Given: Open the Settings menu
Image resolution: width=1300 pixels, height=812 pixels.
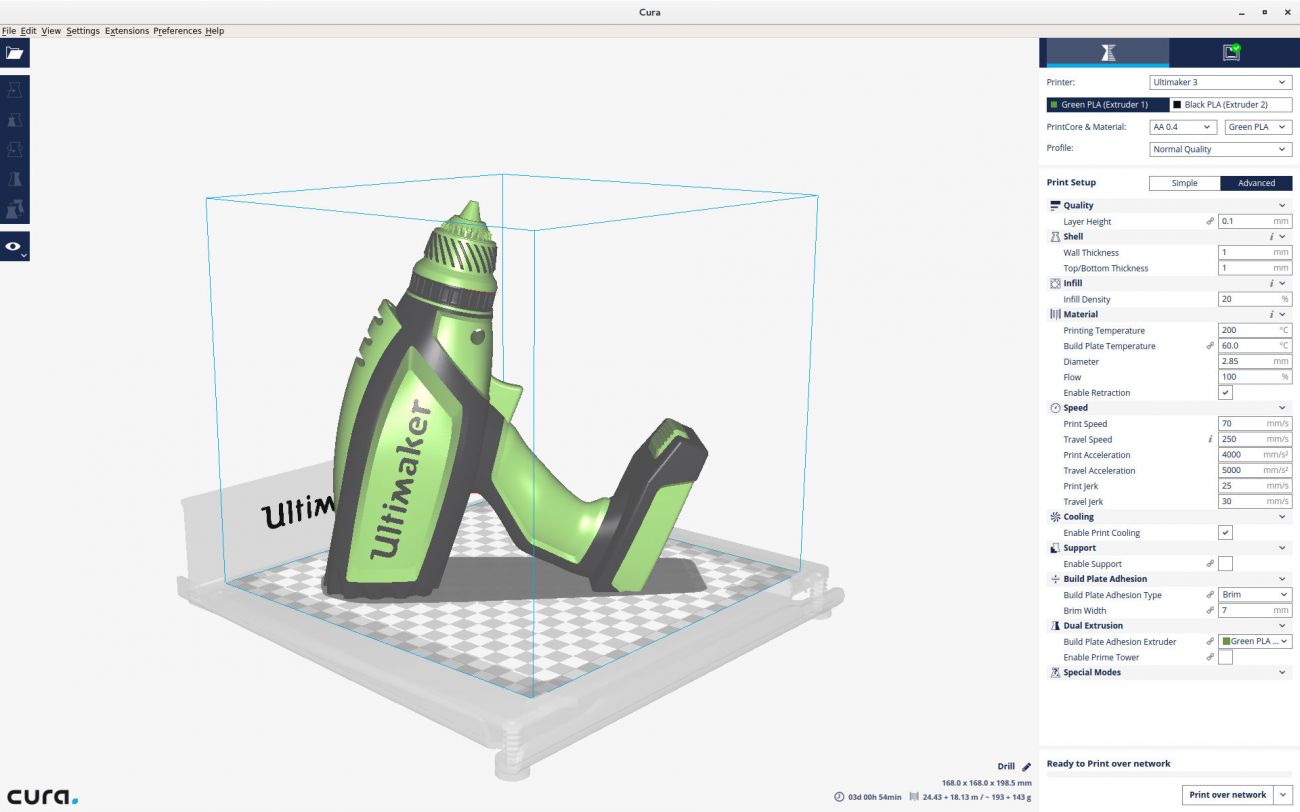Looking at the screenshot, I should click(x=83, y=31).
